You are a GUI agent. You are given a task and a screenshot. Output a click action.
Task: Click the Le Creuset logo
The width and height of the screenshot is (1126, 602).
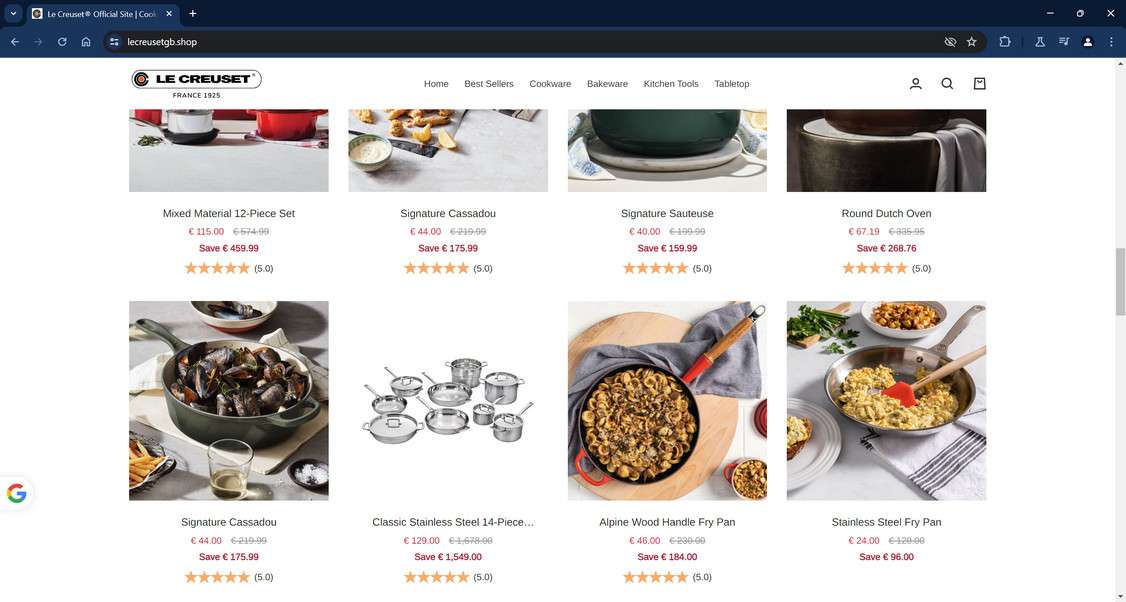pyautogui.click(x=196, y=83)
